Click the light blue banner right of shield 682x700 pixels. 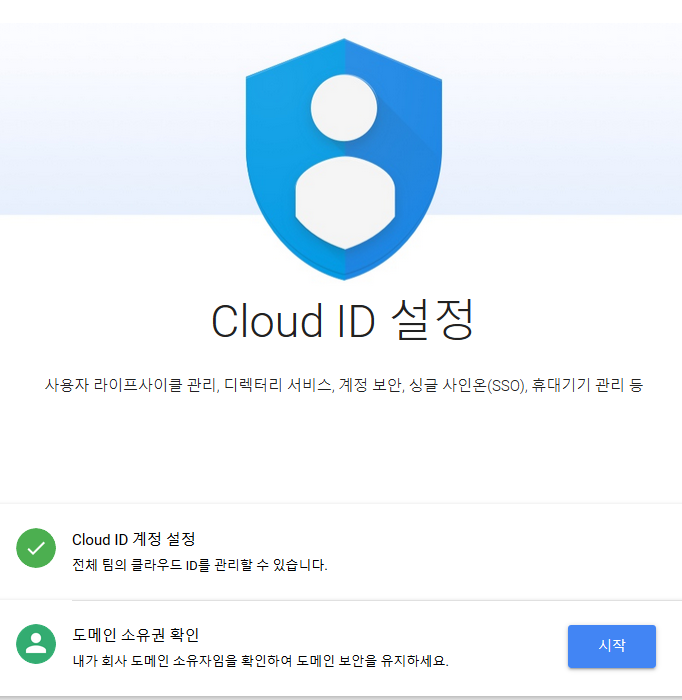(562, 119)
